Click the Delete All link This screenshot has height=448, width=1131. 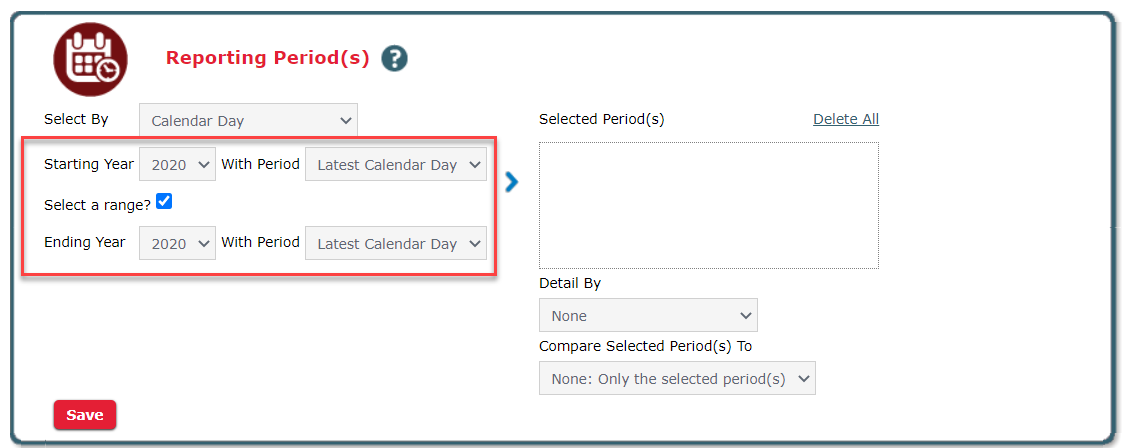point(845,119)
